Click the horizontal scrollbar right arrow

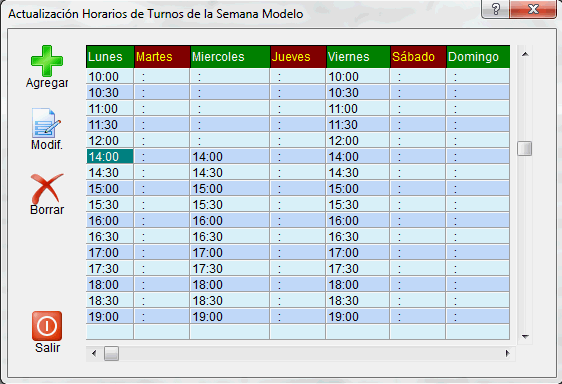coord(507,354)
